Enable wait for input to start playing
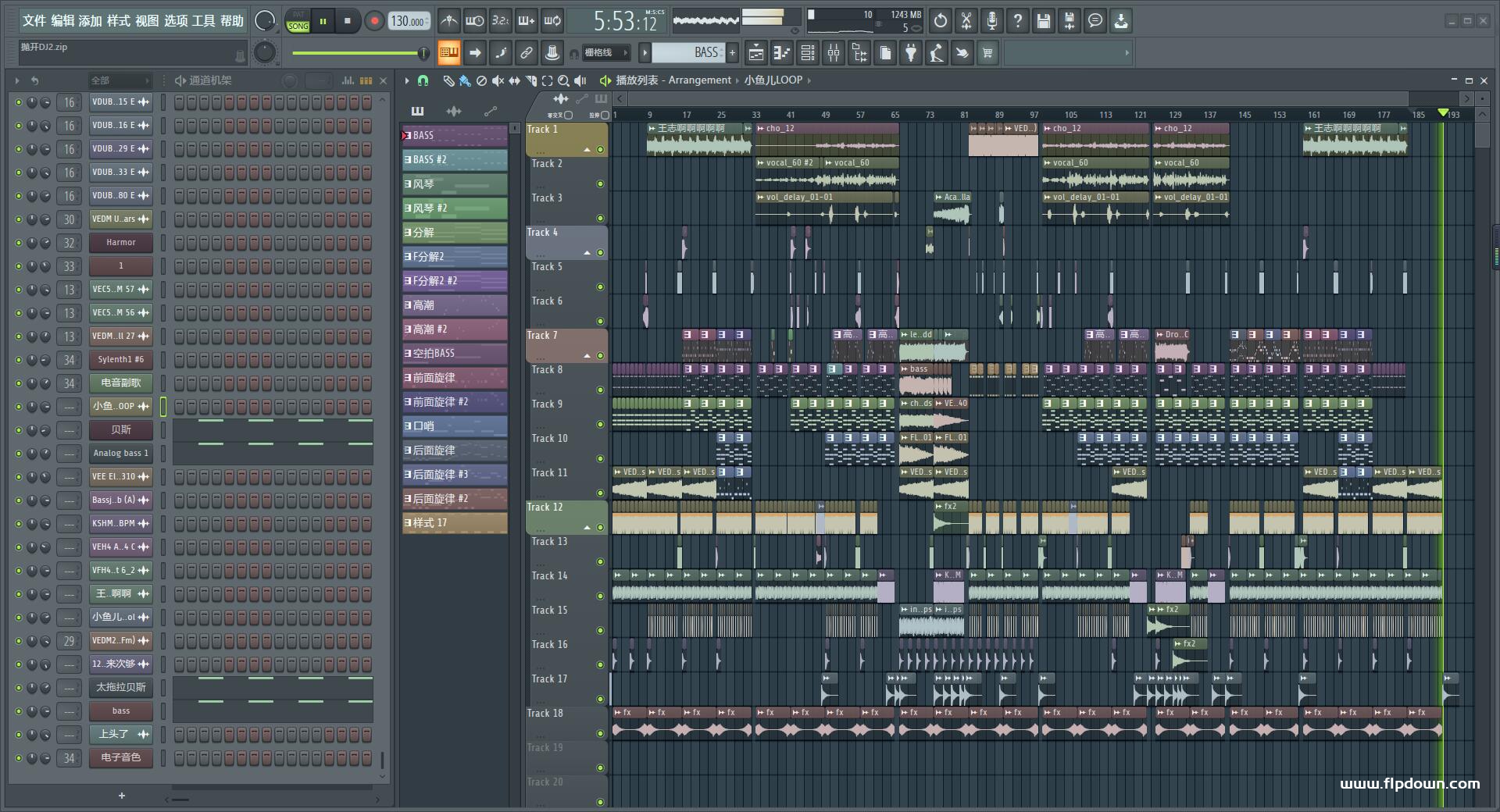The width and height of the screenshot is (1500, 812). click(474, 21)
